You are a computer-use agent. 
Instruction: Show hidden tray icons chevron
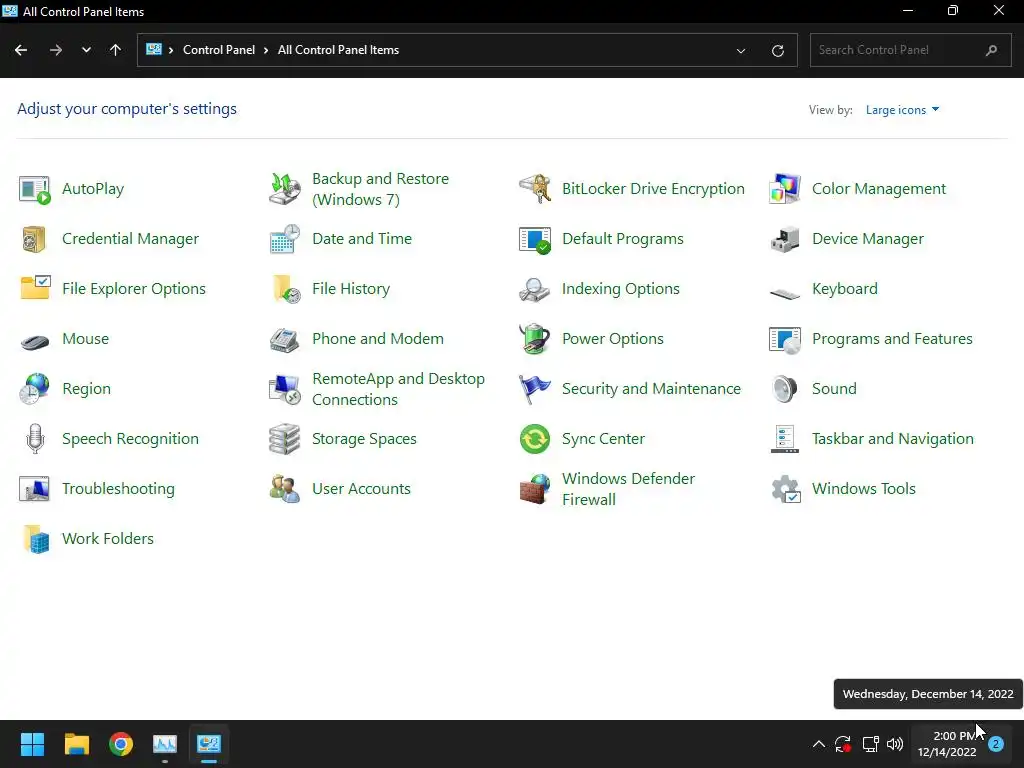[x=818, y=744]
